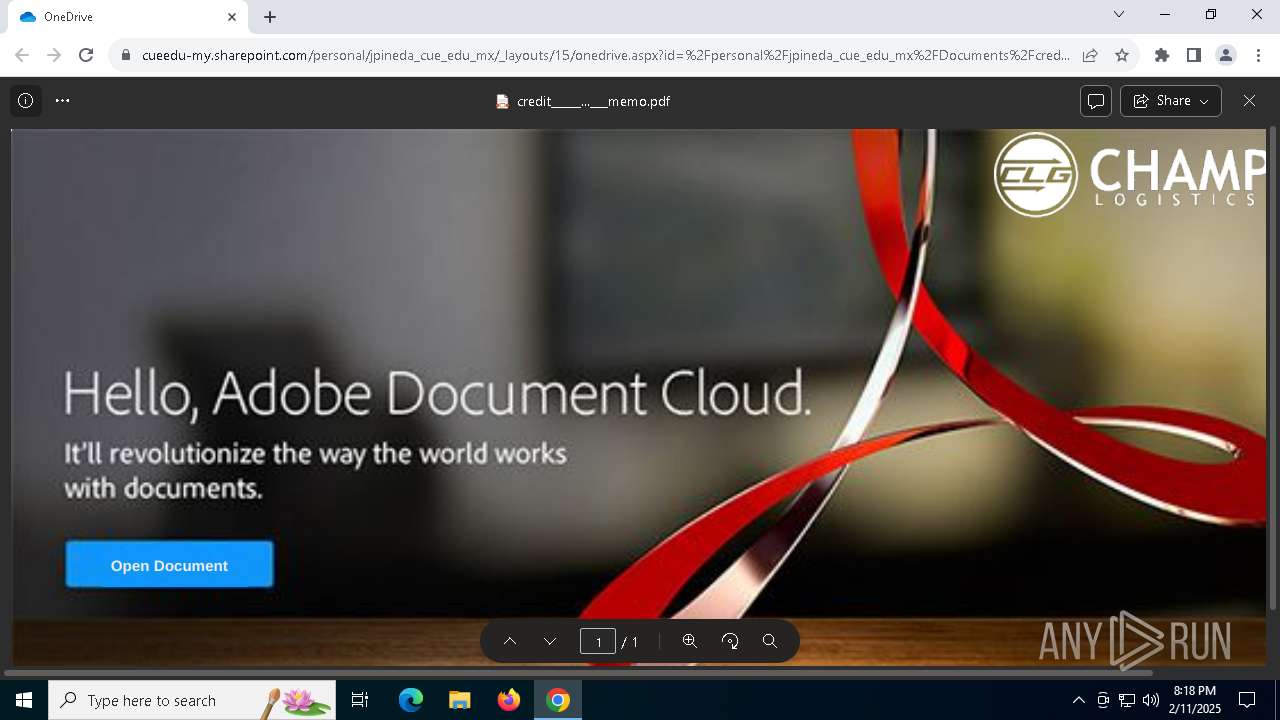Rotate the document with the rotate icon

click(x=730, y=641)
